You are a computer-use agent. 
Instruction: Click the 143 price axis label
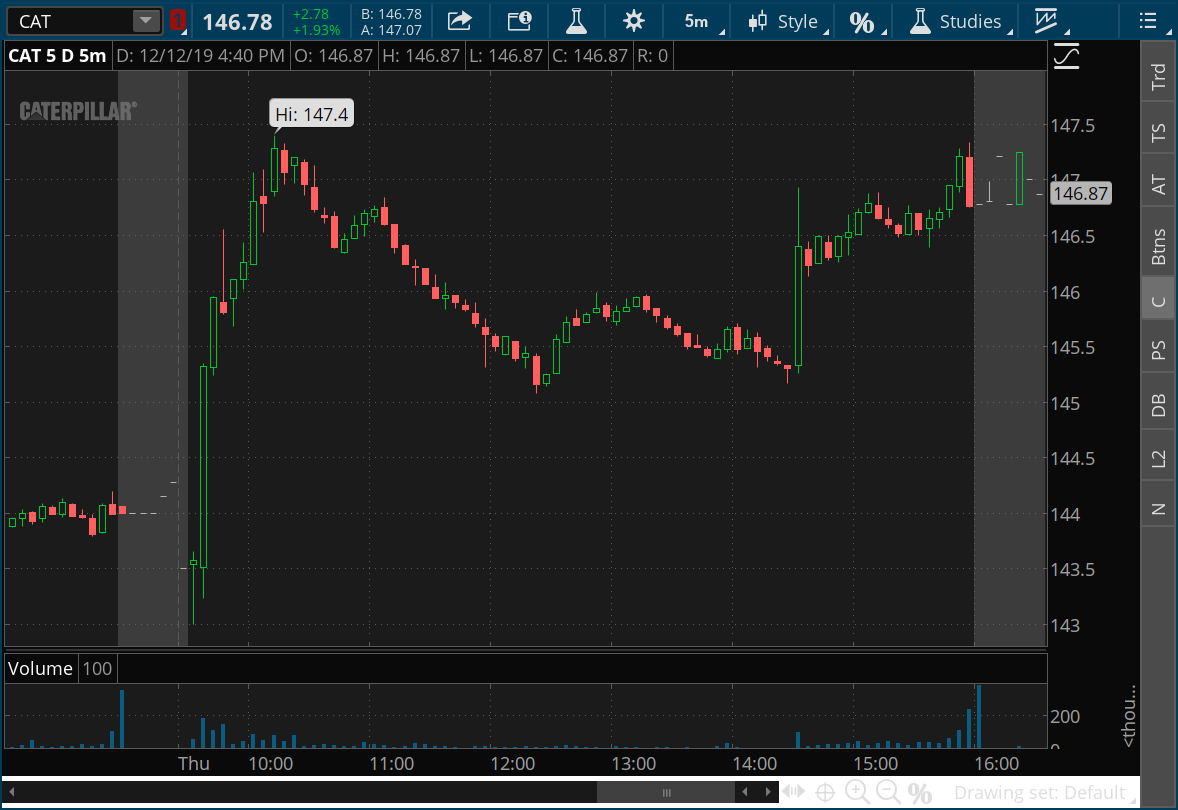(1065, 625)
